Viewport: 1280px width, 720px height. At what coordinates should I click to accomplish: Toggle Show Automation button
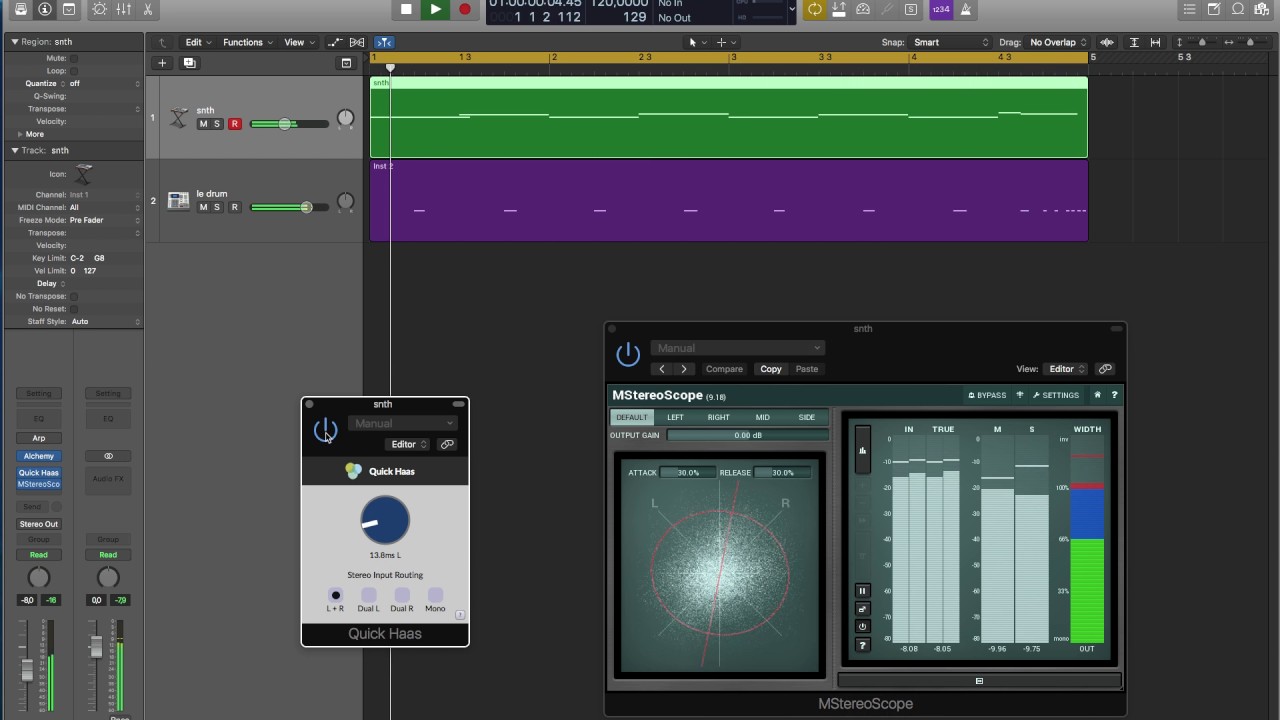tap(335, 42)
